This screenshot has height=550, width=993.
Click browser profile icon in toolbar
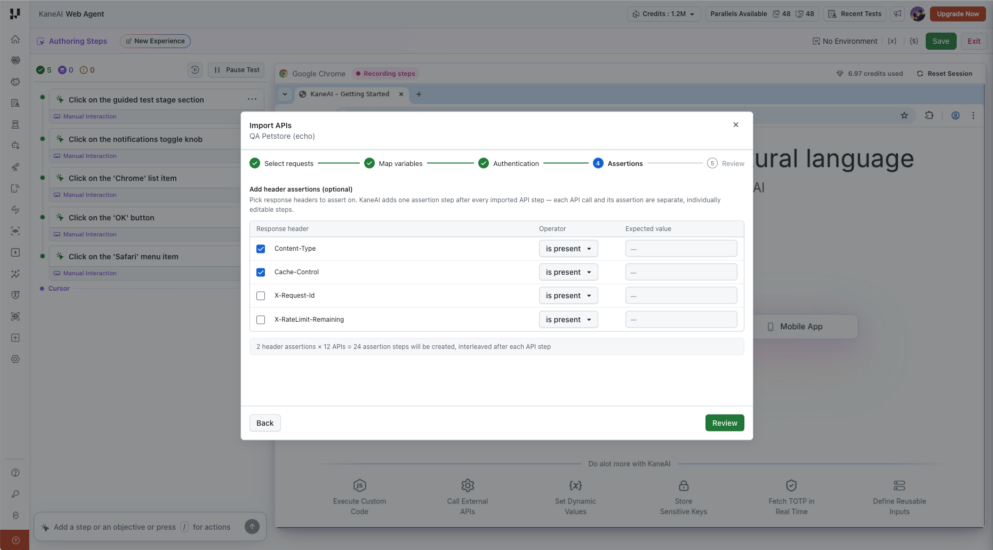click(x=955, y=115)
